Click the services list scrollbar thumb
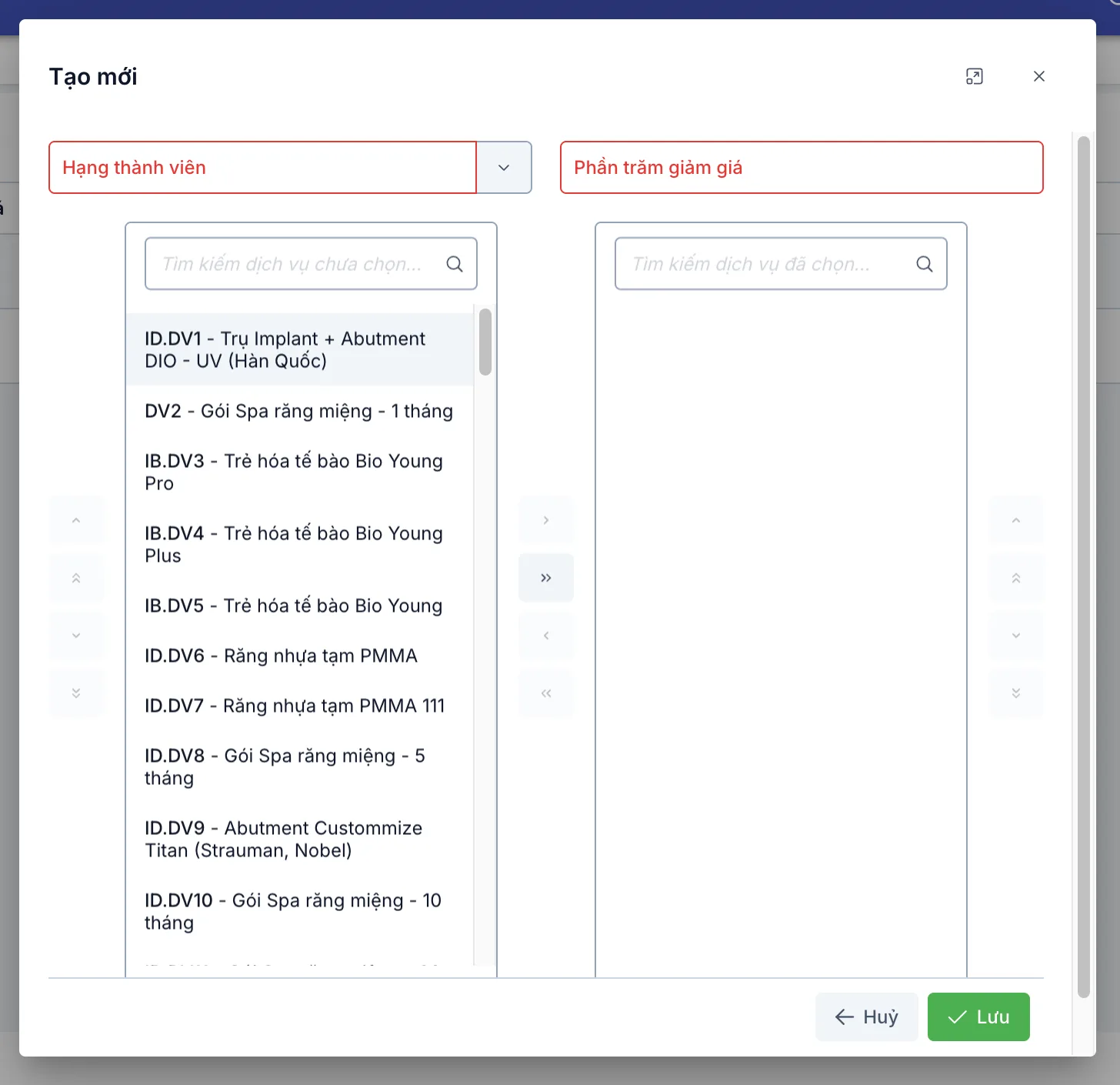This screenshot has height=1085, width=1120. click(485, 342)
